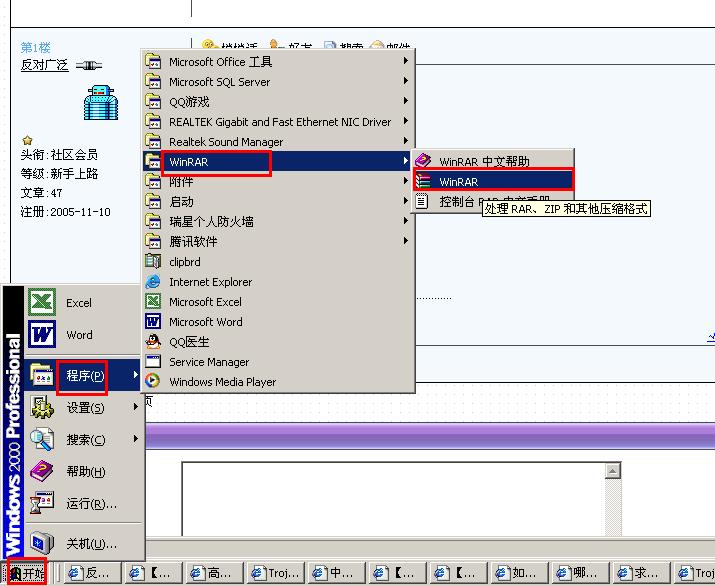Open the QQ游戏 program folder
The image size is (715, 586).
point(278,101)
